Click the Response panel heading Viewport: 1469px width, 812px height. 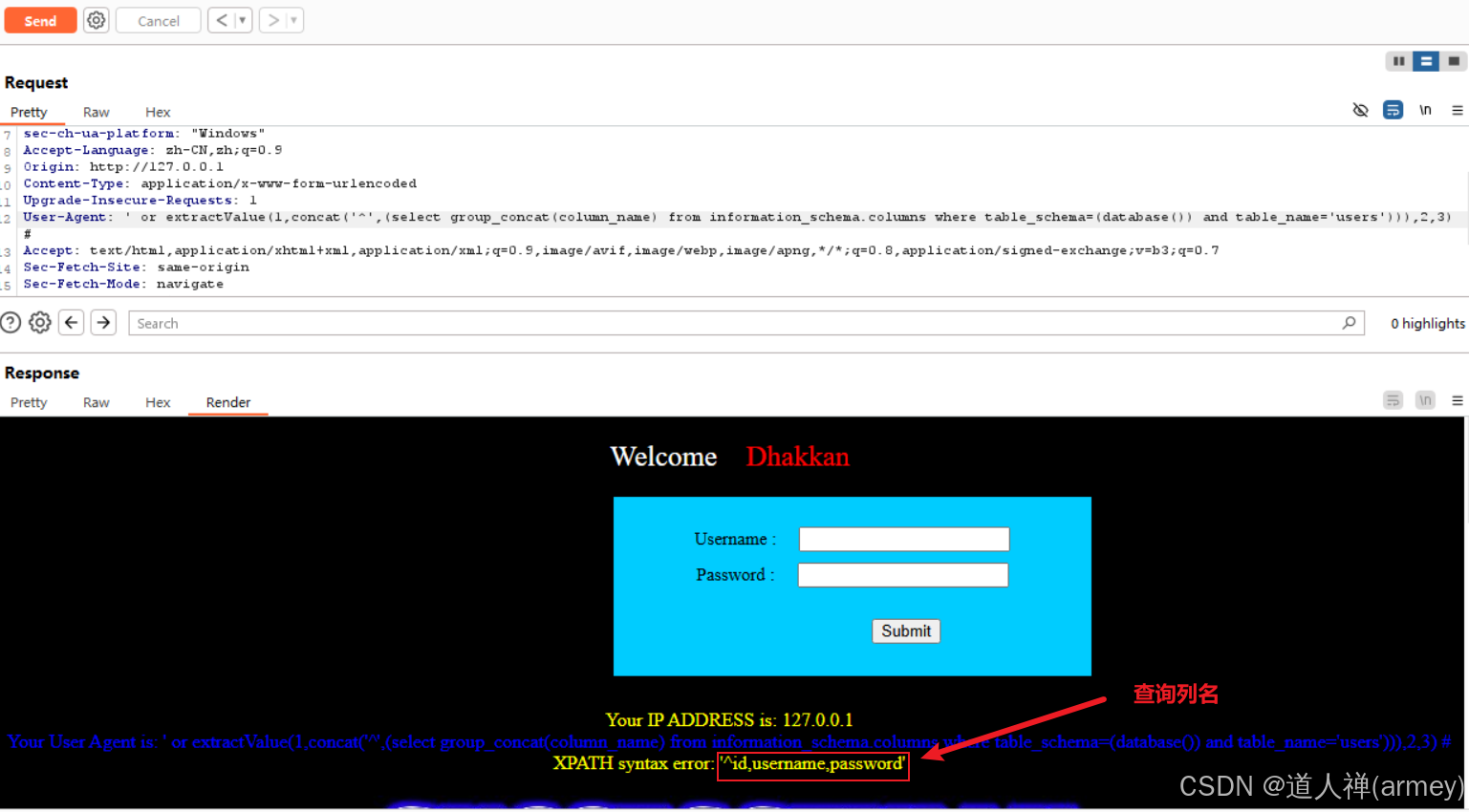42,374
